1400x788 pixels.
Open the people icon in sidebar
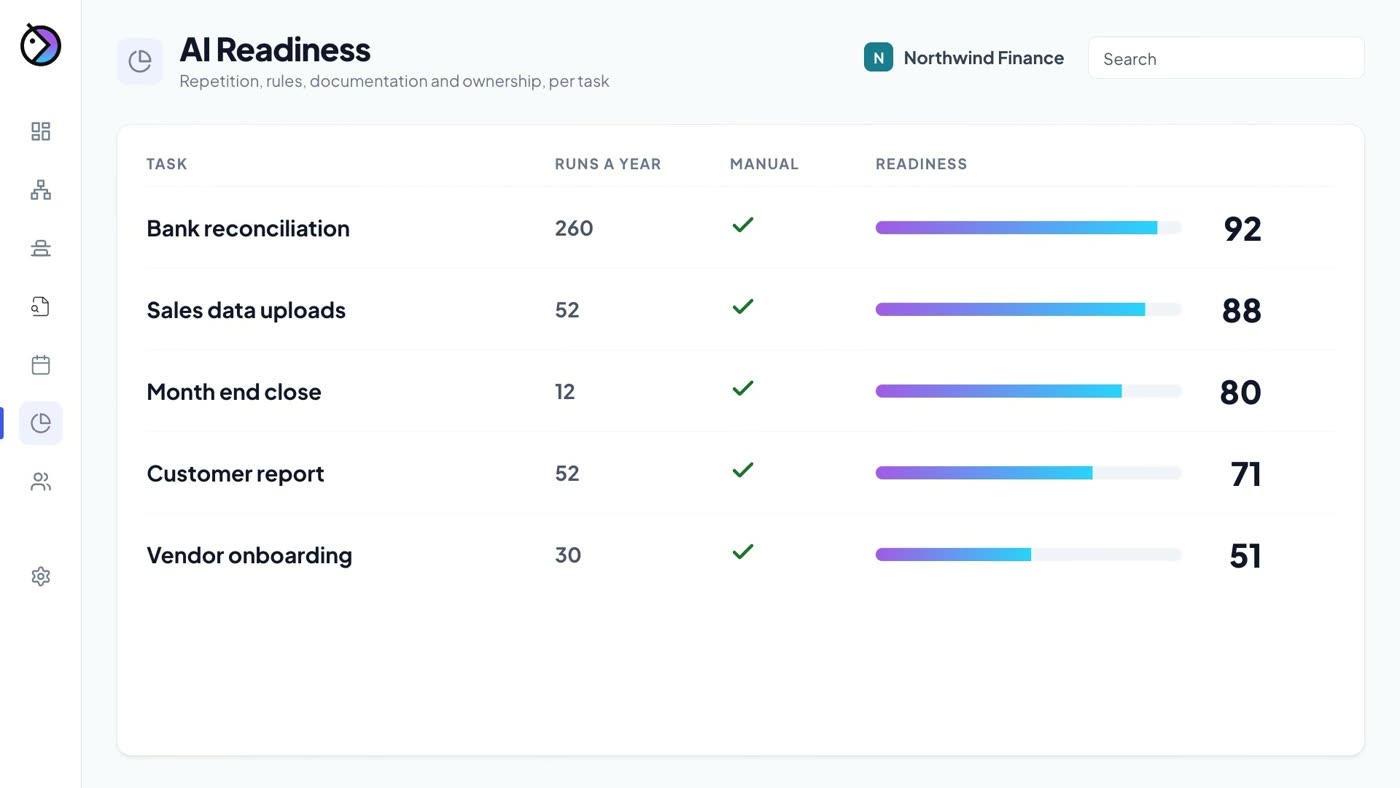(41, 482)
